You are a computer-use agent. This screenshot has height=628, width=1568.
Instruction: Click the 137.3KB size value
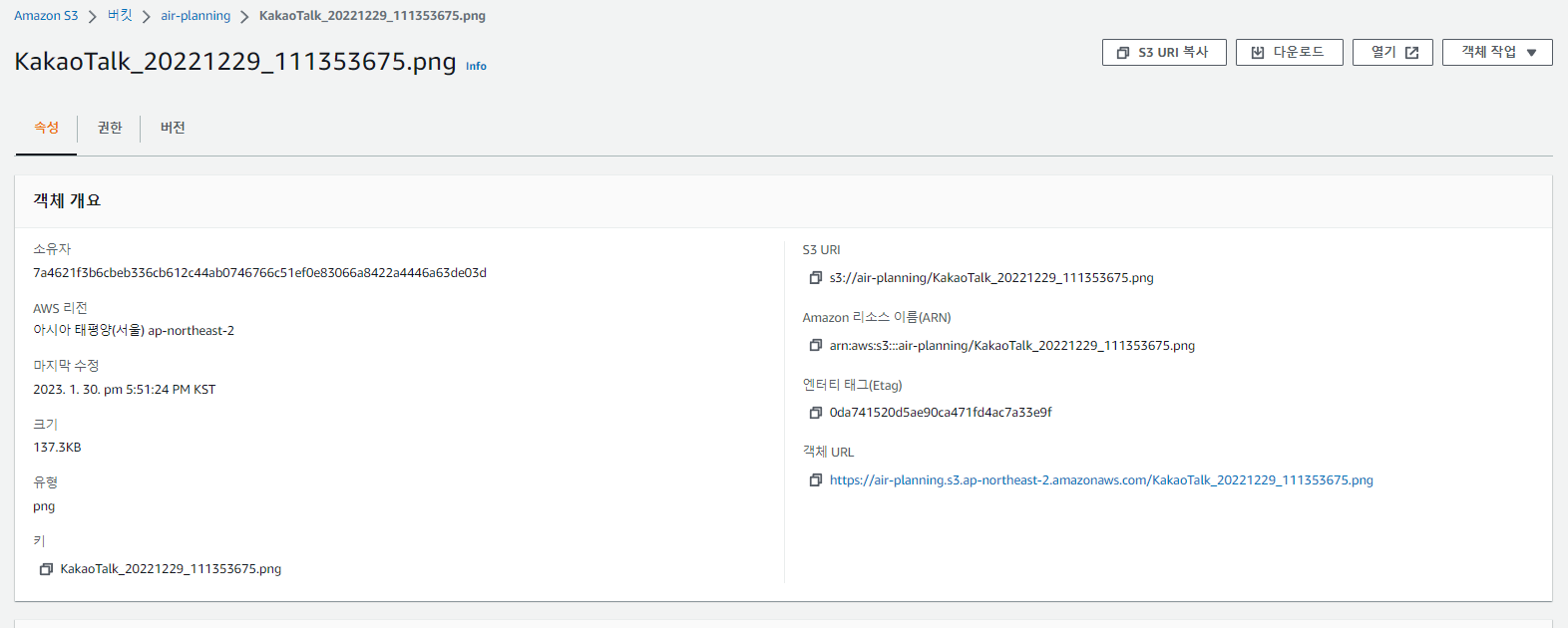[x=57, y=448]
